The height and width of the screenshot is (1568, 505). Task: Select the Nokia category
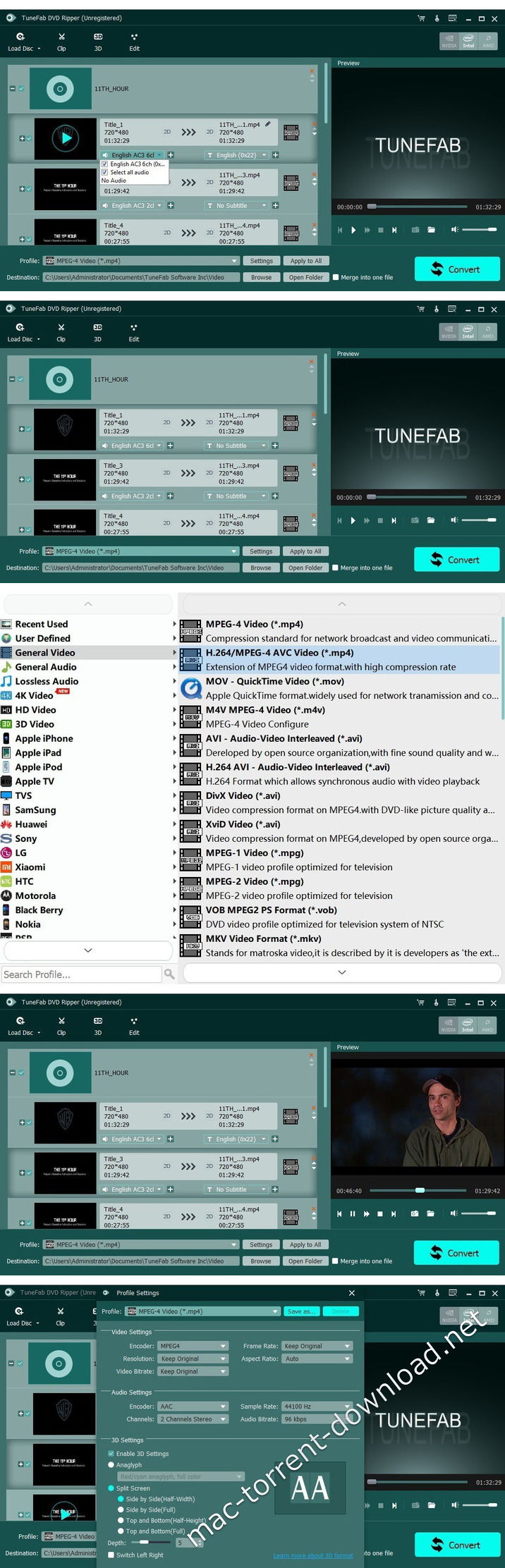pyautogui.click(x=28, y=924)
